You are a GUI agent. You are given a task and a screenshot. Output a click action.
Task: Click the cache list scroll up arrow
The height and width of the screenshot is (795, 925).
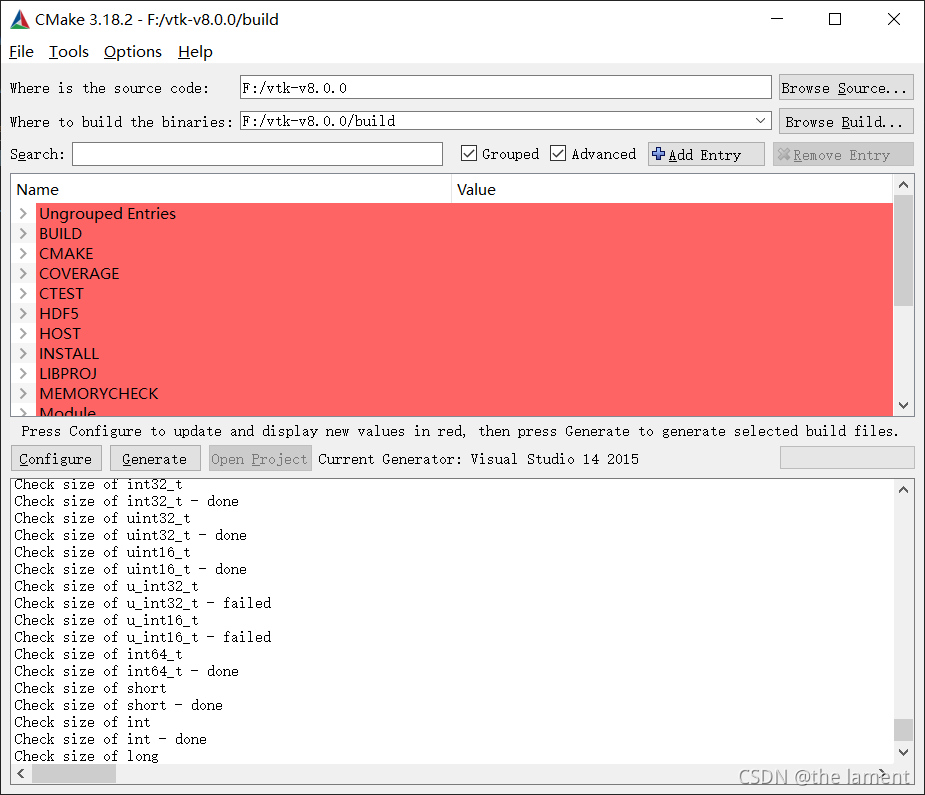click(x=903, y=185)
